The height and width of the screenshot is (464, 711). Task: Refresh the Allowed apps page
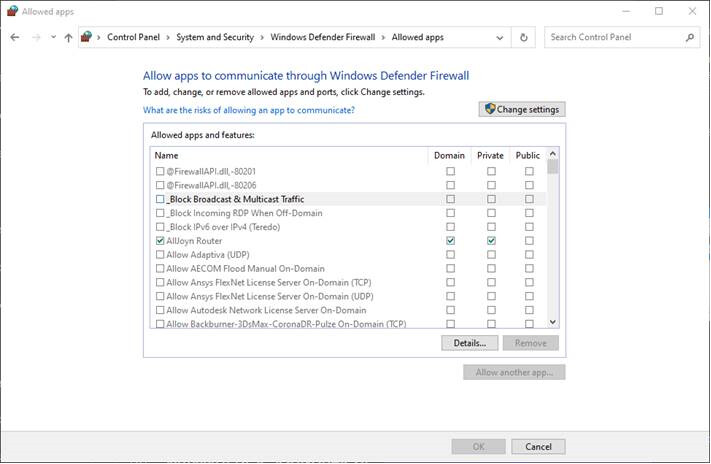[523, 37]
